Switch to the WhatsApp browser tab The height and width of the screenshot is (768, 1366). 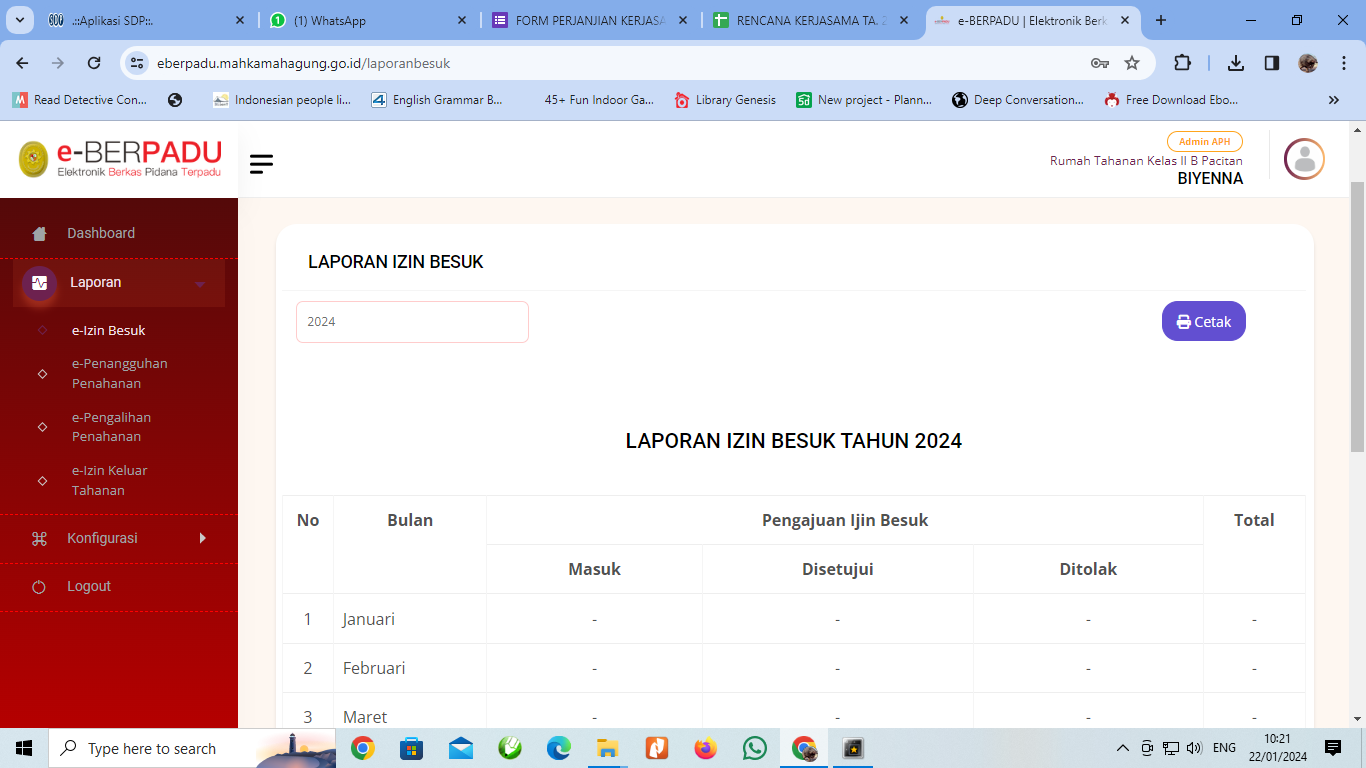(366, 20)
